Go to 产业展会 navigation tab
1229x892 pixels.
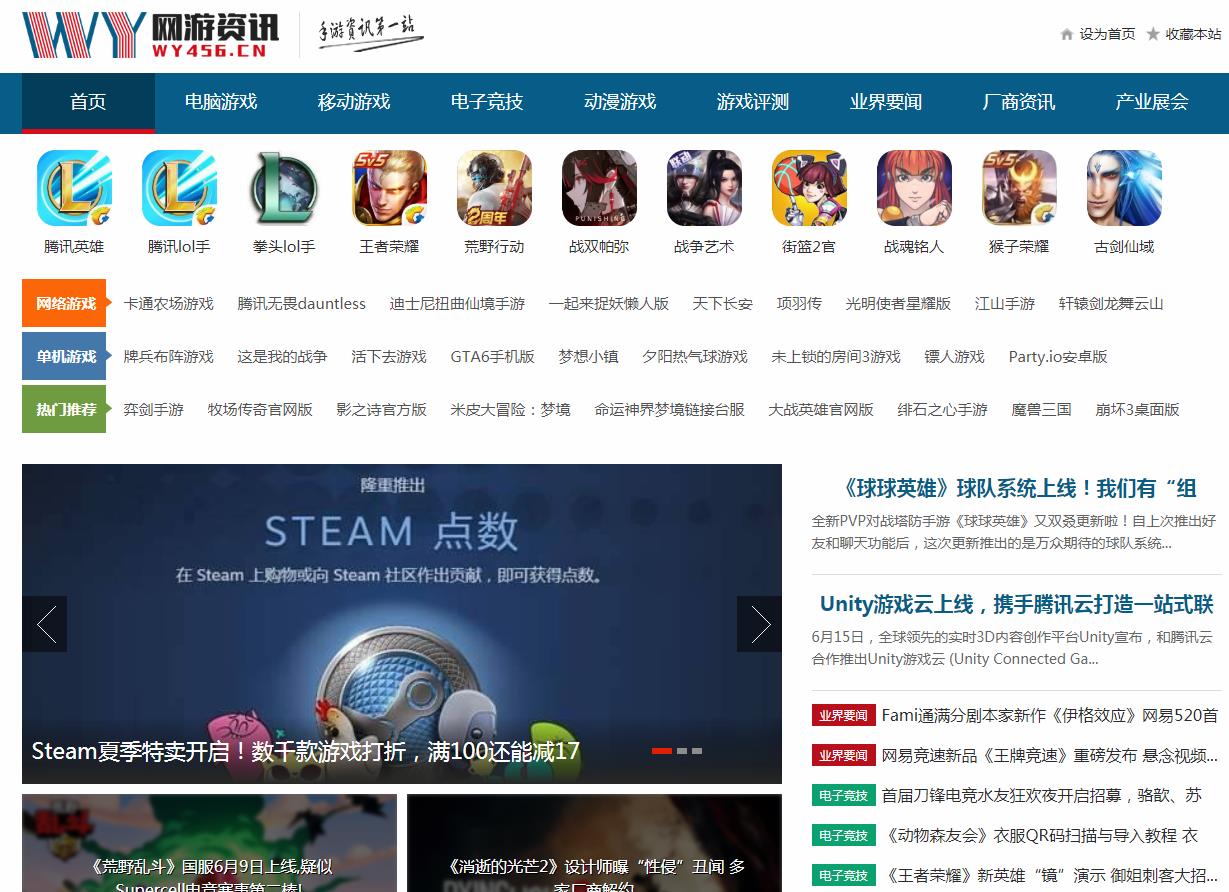point(1152,102)
